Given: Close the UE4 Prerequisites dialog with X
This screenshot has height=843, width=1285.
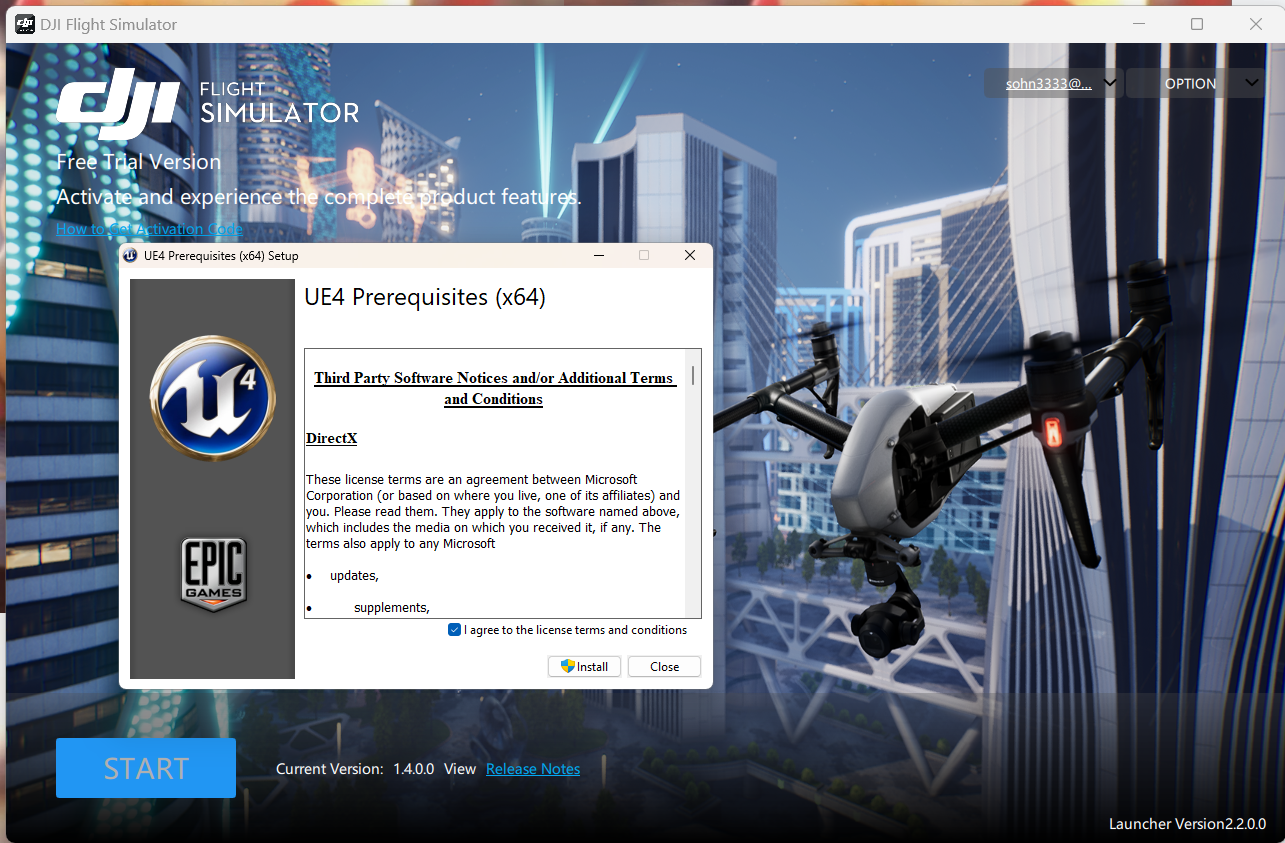Looking at the screenshot, I should click(x=690, y=256).
